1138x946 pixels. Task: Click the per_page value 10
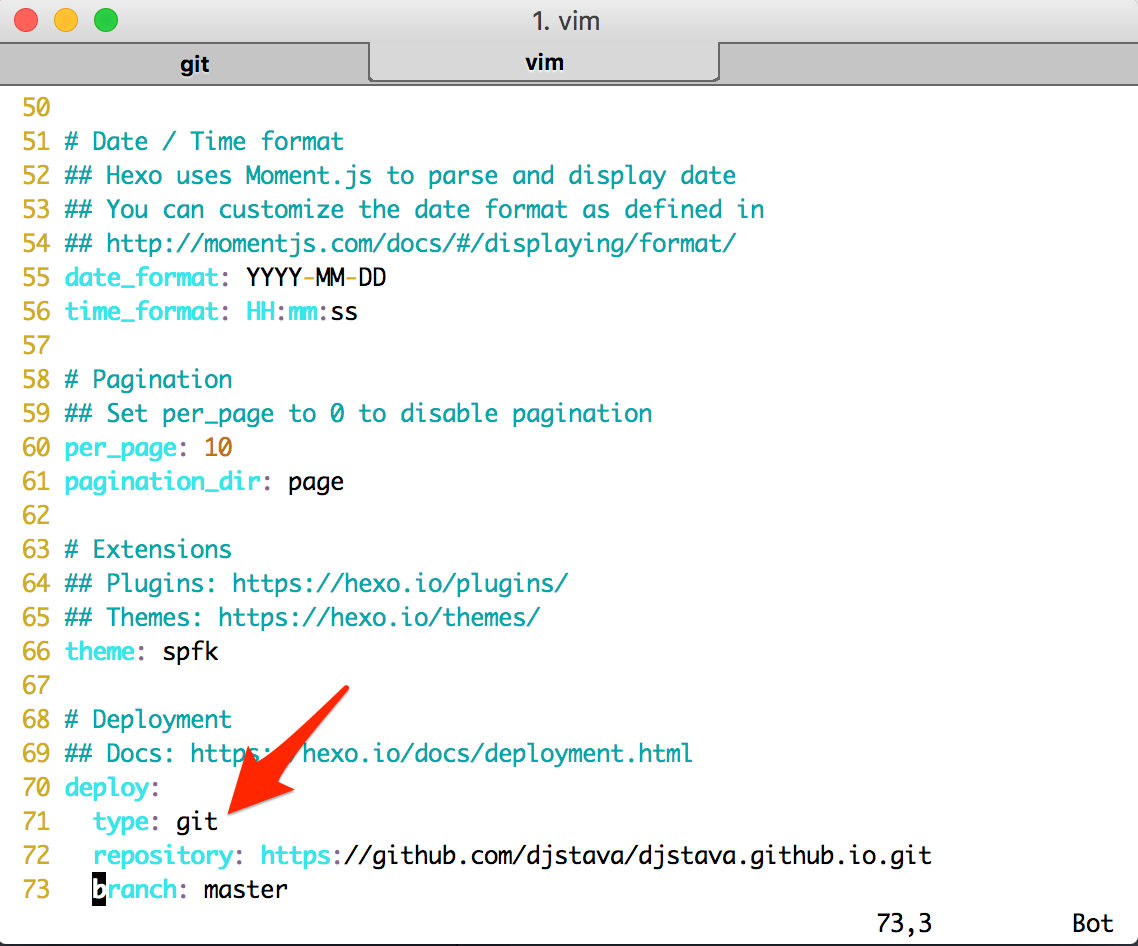218,447
